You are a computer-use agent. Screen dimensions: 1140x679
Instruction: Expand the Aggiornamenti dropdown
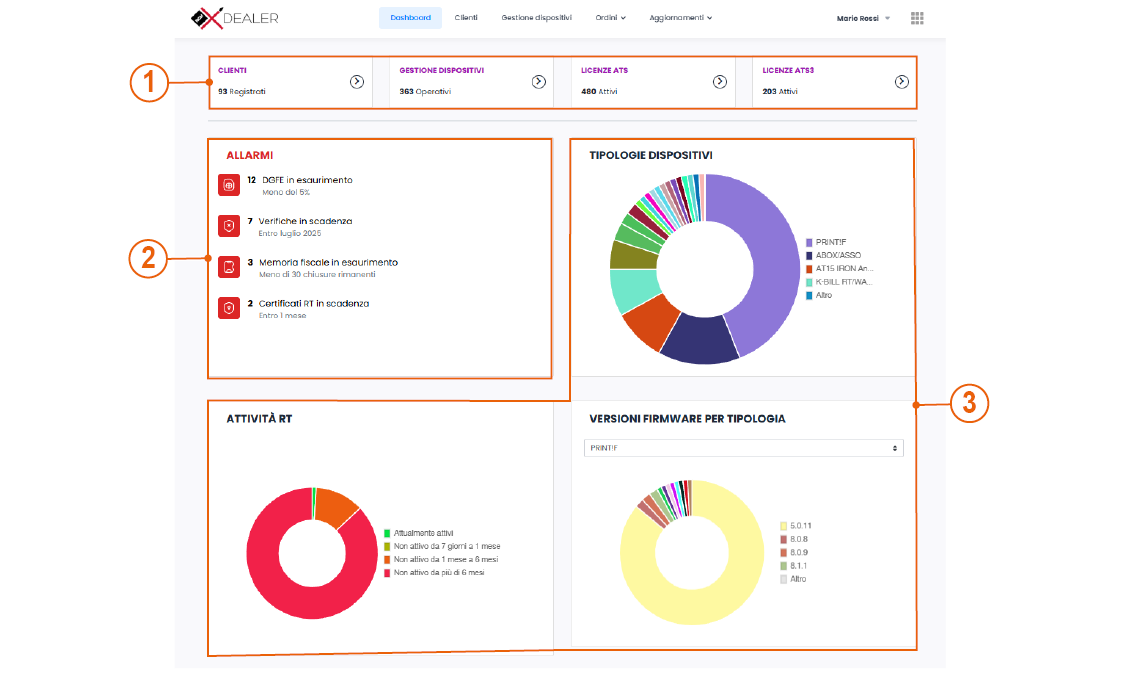click(681, 17)
